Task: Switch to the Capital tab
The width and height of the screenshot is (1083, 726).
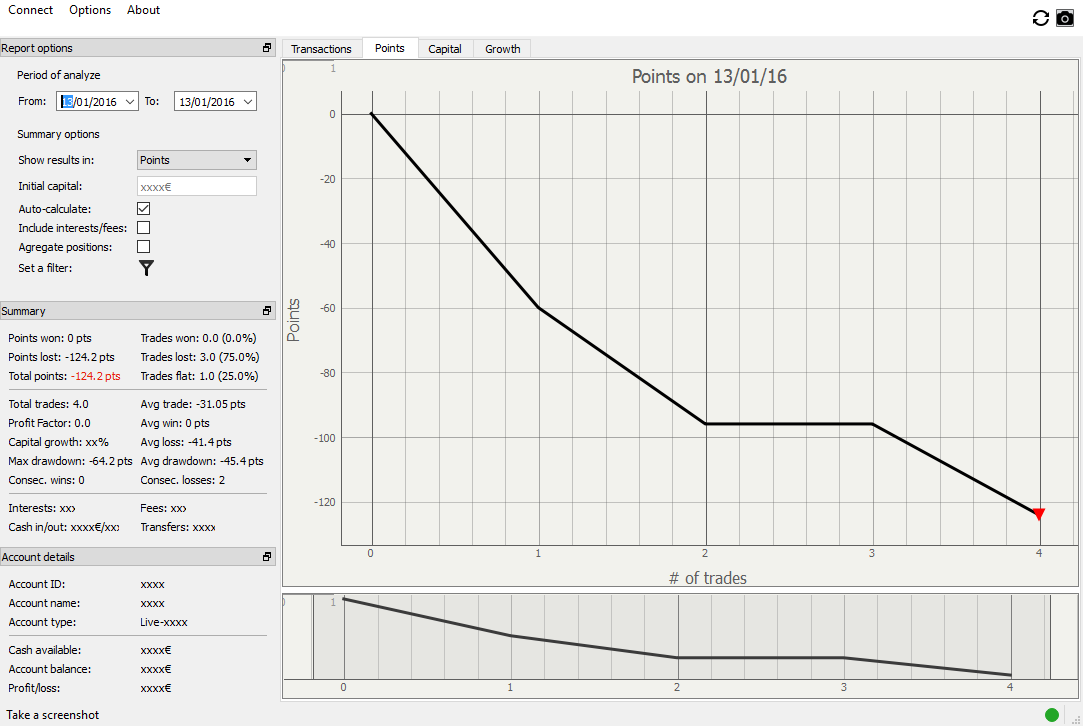Action: pos(445,49)
